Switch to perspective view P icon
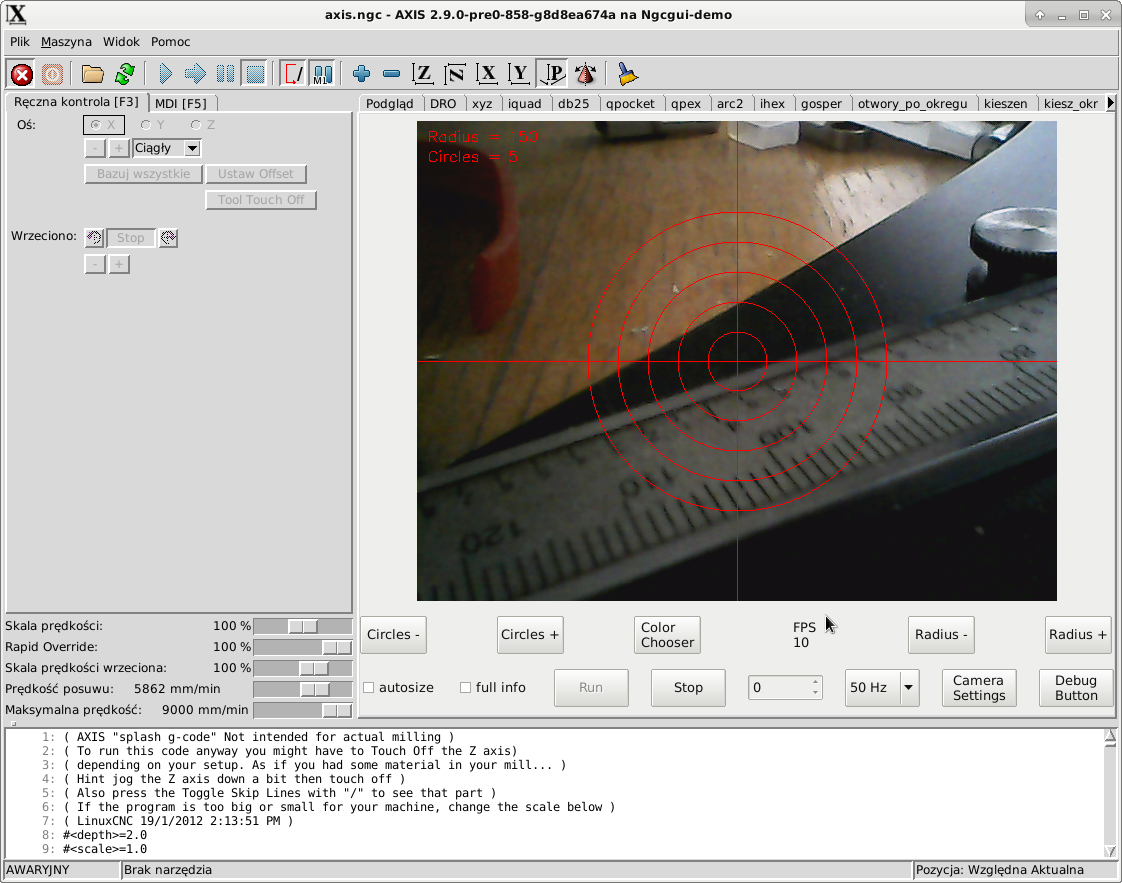 pyautogui.click(x=552, y=74)
